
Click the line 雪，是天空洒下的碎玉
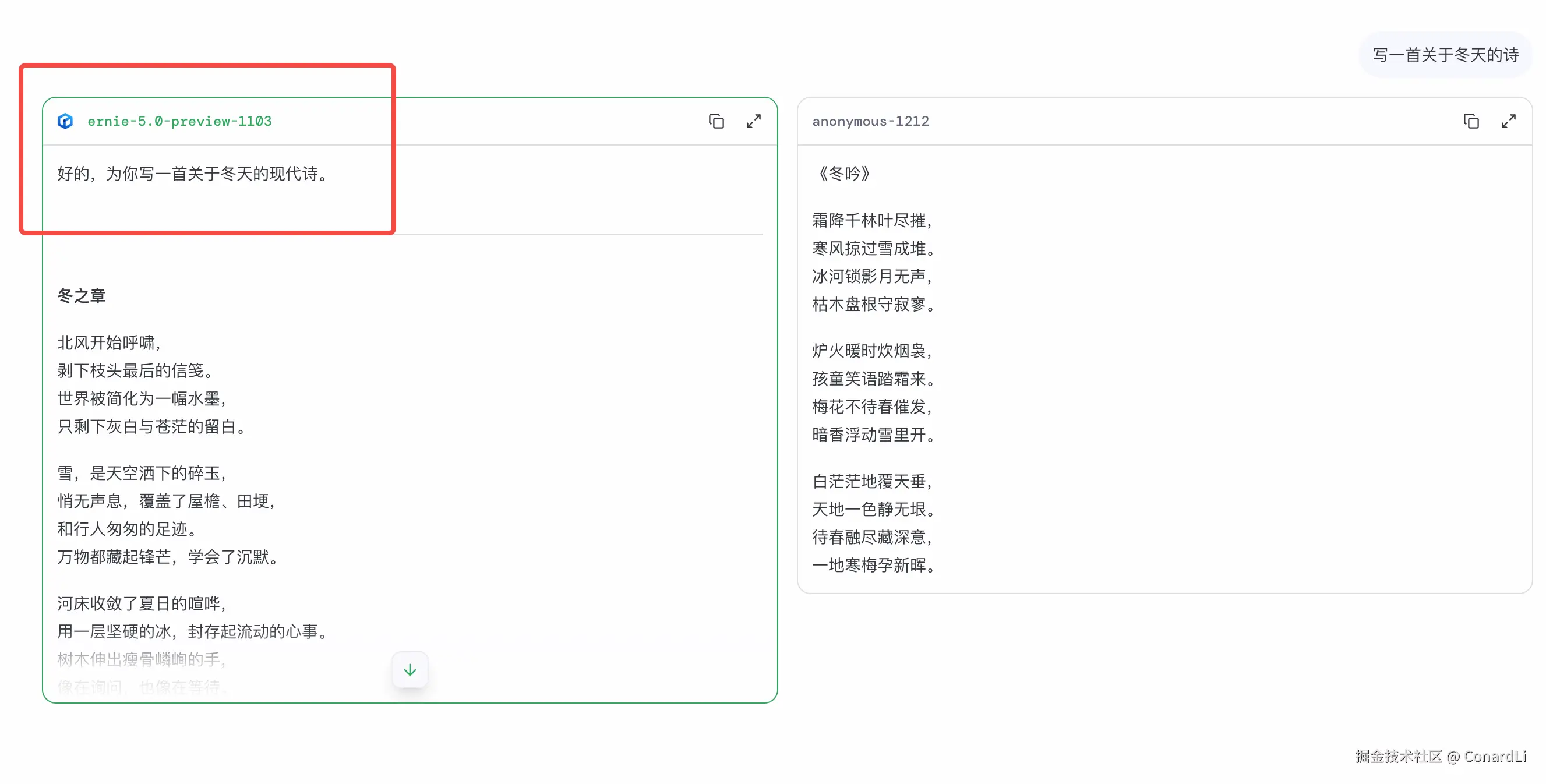pos(142,473)
